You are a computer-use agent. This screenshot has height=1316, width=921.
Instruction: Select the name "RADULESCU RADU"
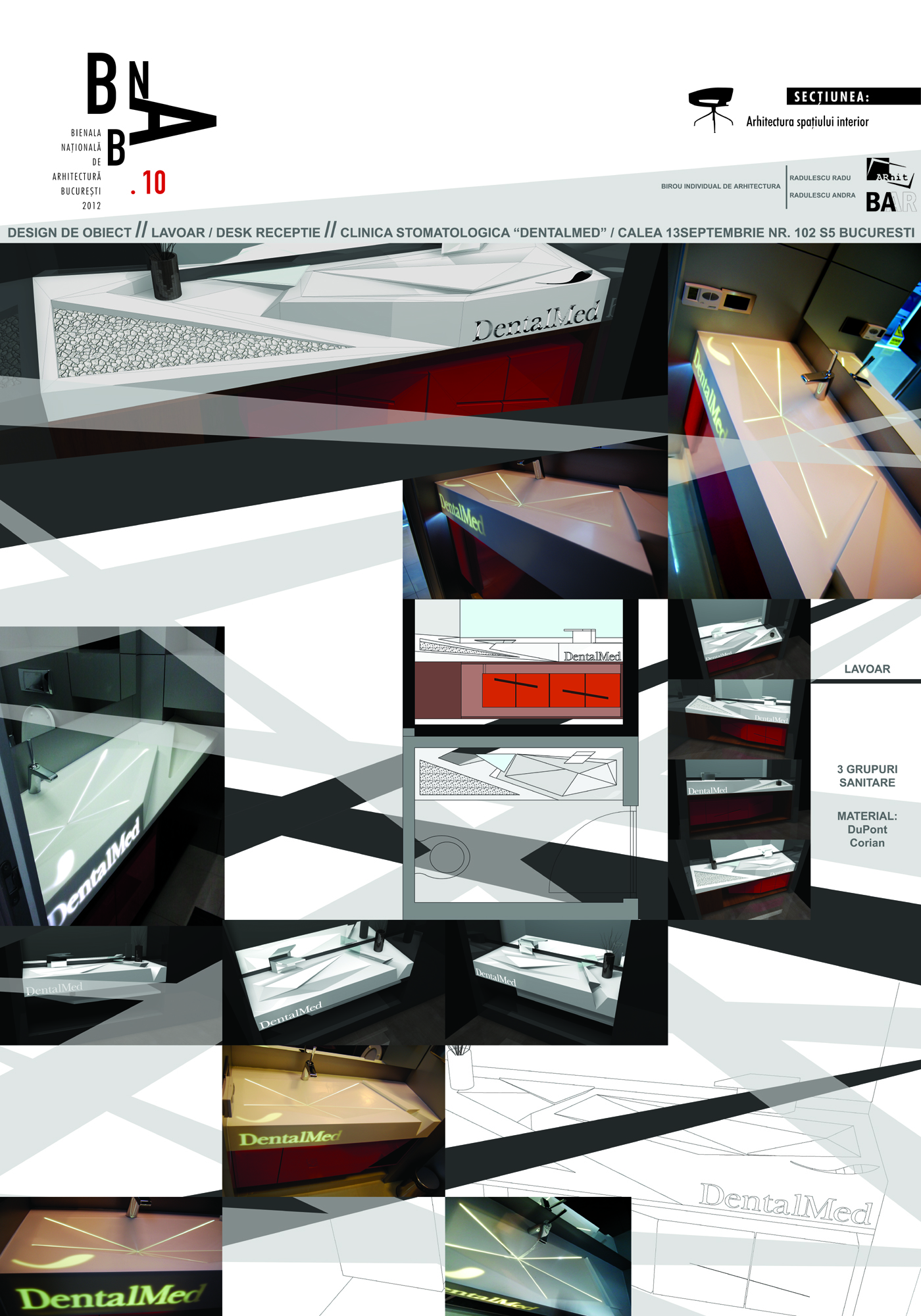click(x=820, y=178)
